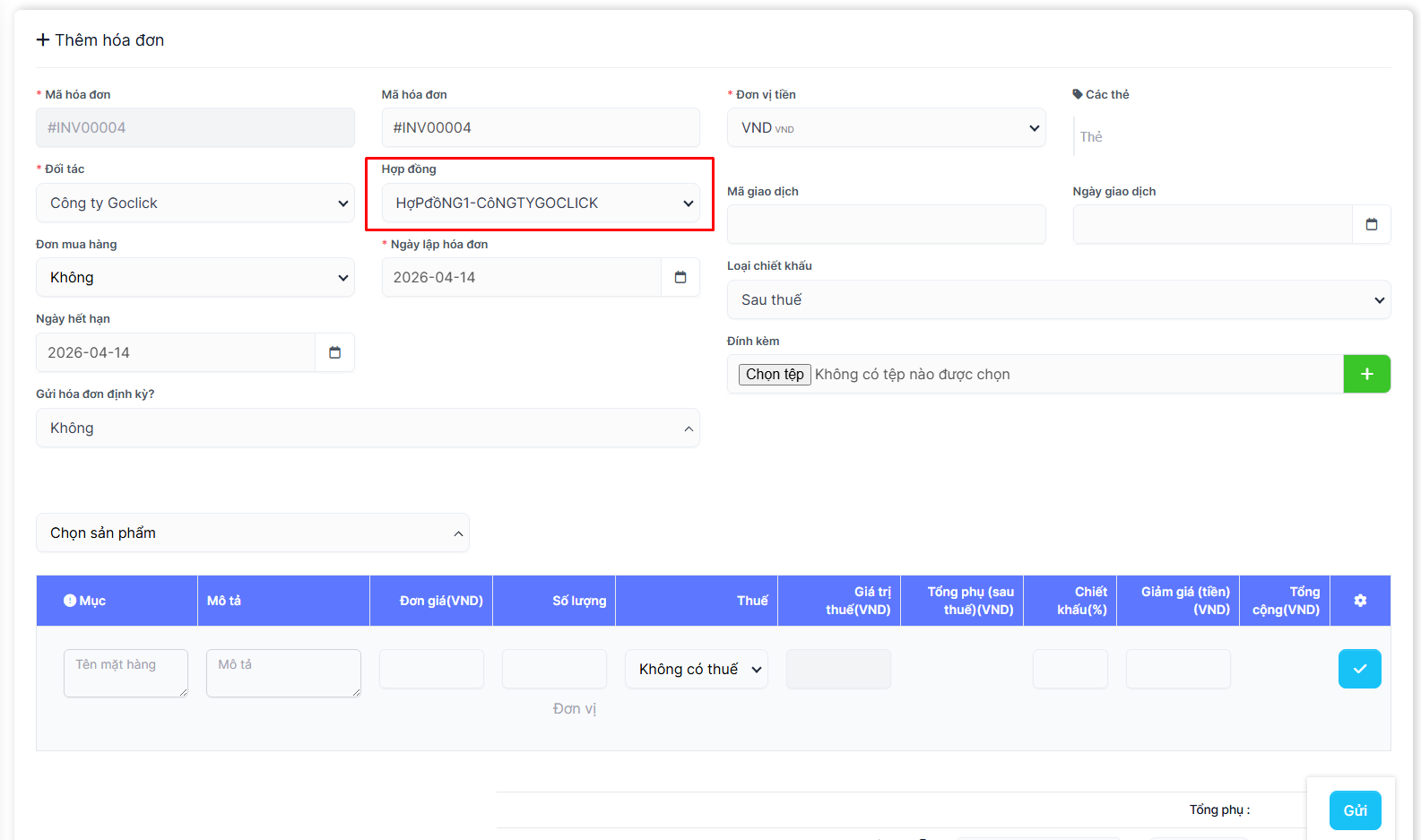Click Chọn tệp file chooser button

pyautogui.click(x=775, y=375)
